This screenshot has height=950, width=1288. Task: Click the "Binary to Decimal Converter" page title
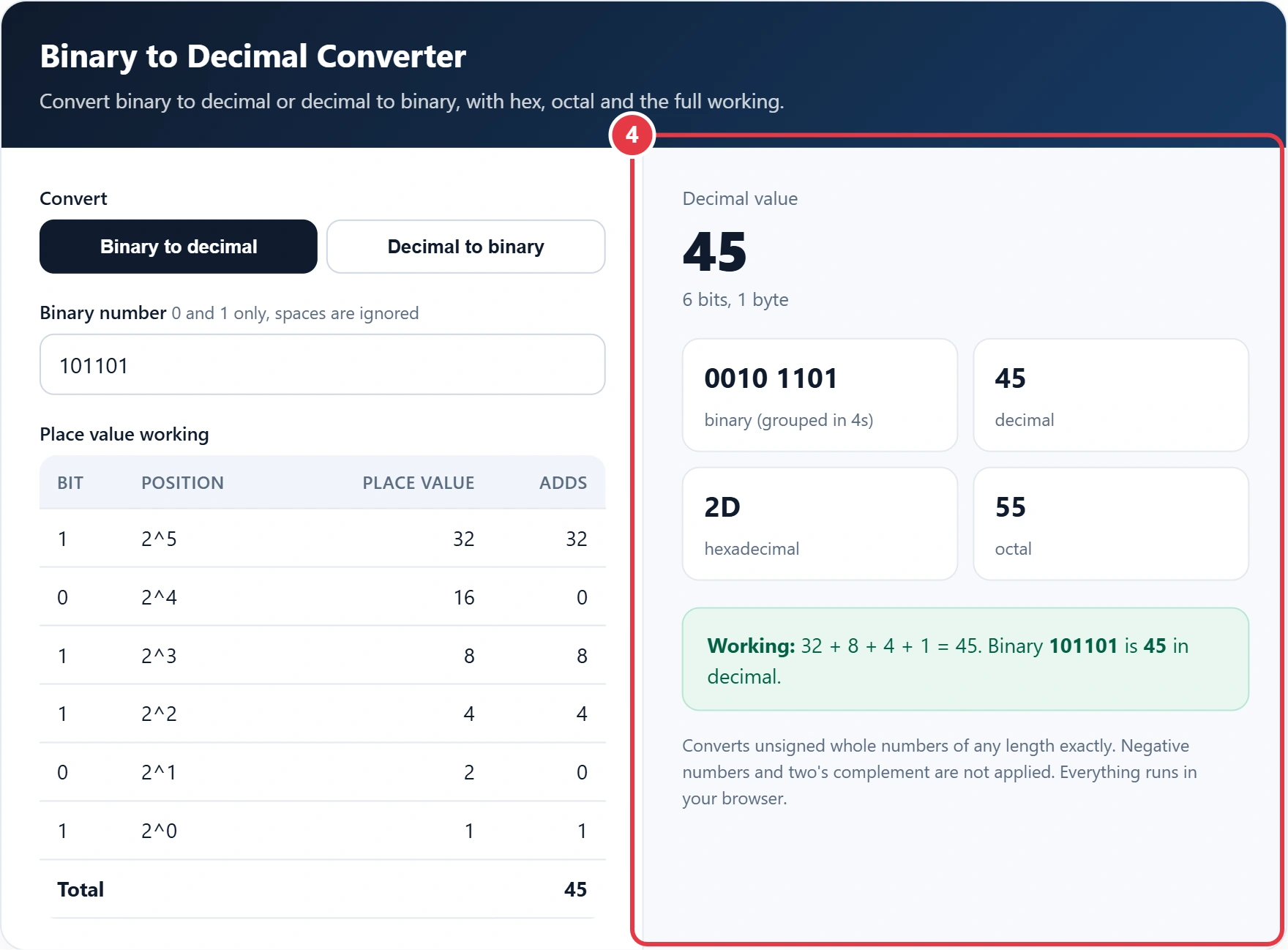click(252, 56)
